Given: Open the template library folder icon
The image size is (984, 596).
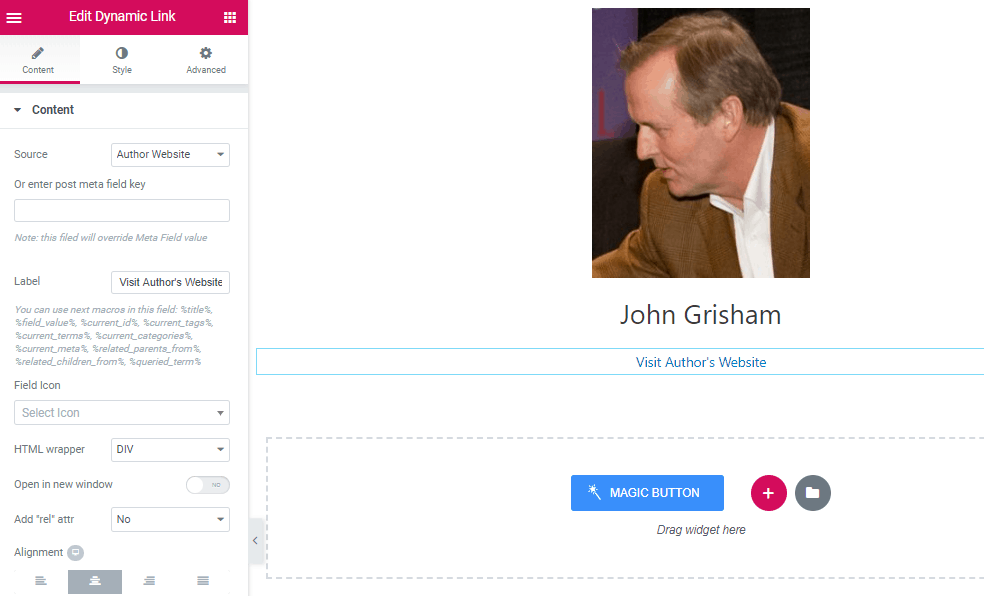Looking at the screenshot, I should point(812,493).
